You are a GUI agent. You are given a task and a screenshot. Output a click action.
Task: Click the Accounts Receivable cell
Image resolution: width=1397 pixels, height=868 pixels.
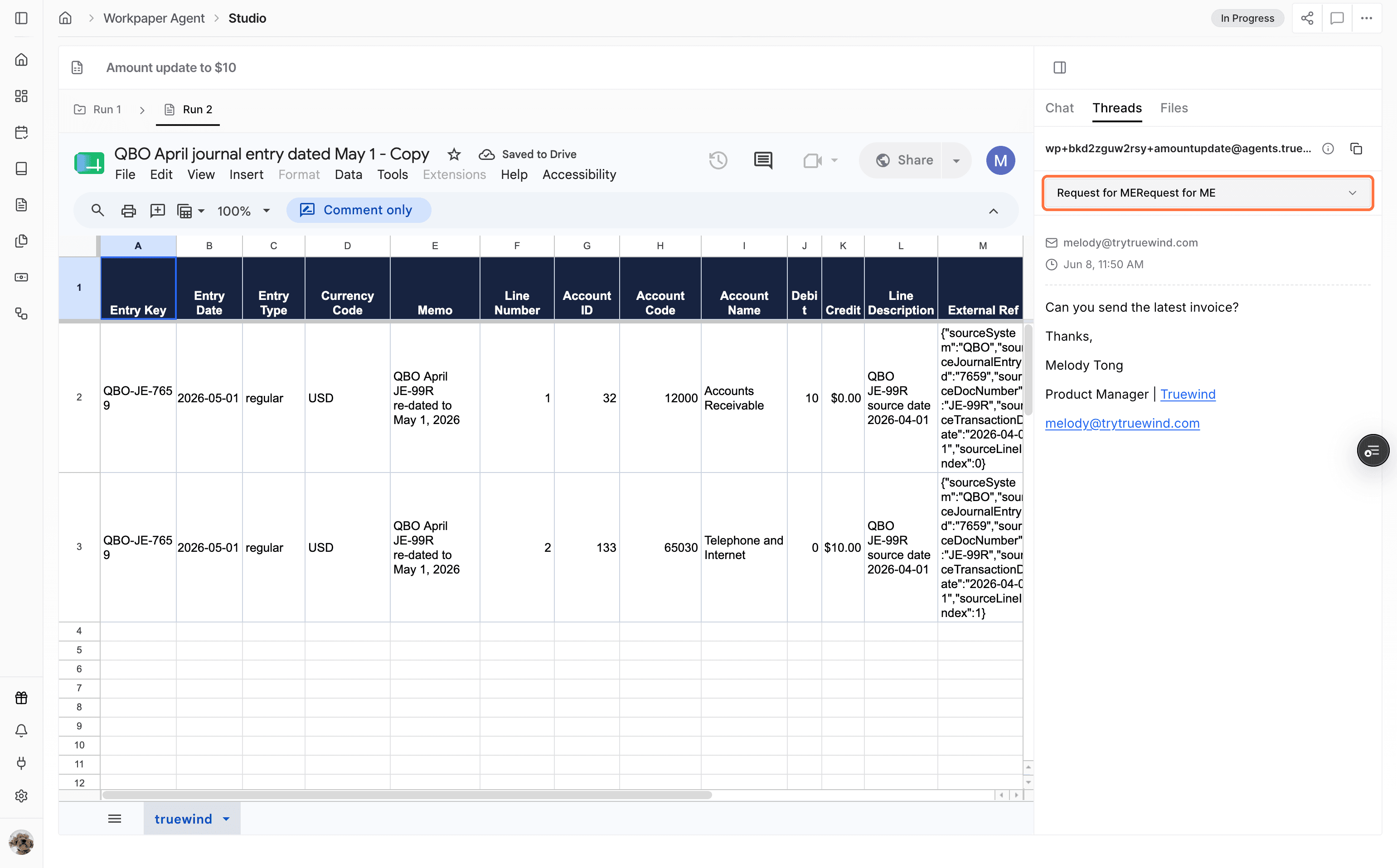(743, 398)
